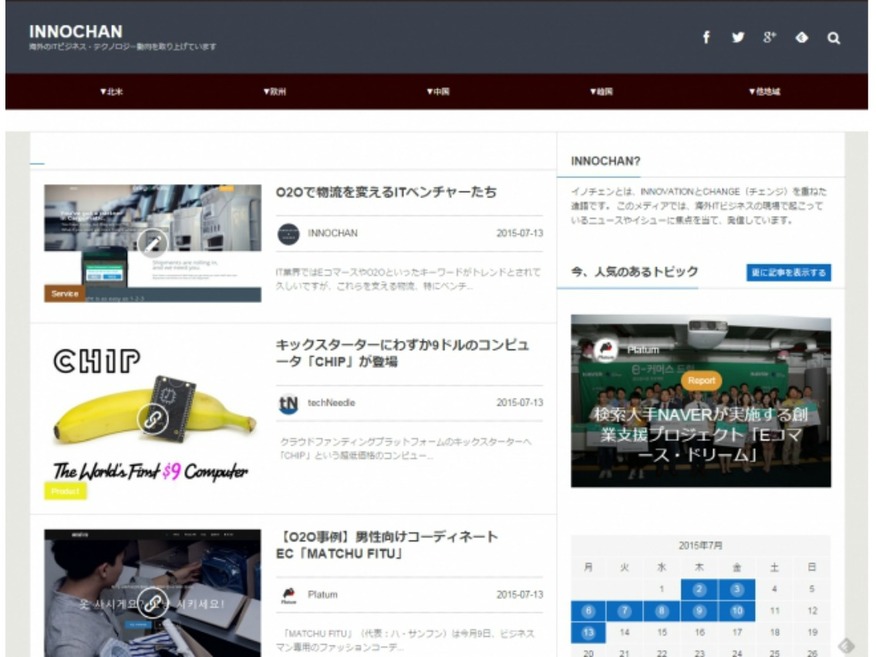Click the 更に記事を表示する button
The width and height of the screenshot is (876, 657).
point(788,273)
